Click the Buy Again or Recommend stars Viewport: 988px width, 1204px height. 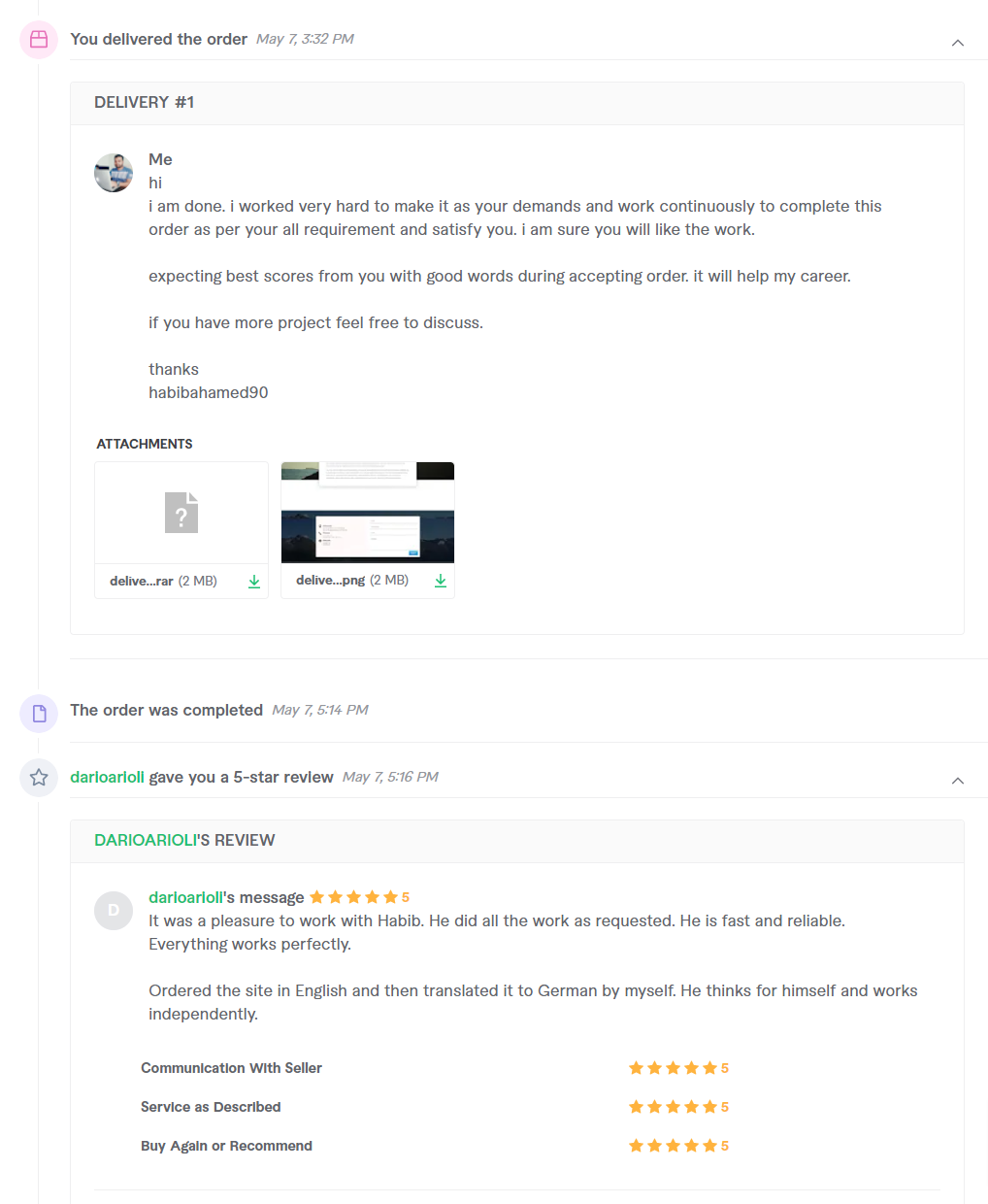tap(677, 1146)
